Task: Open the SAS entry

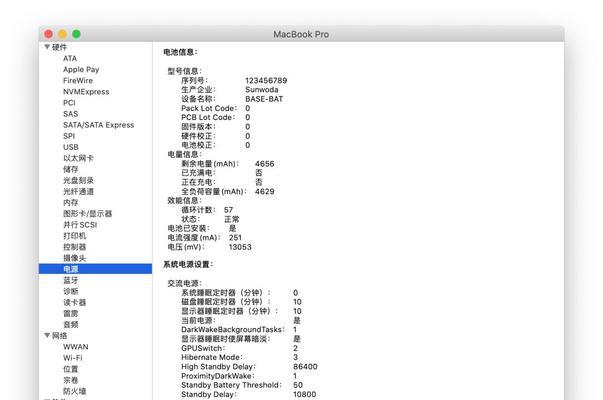Action: tap(71, 114)
